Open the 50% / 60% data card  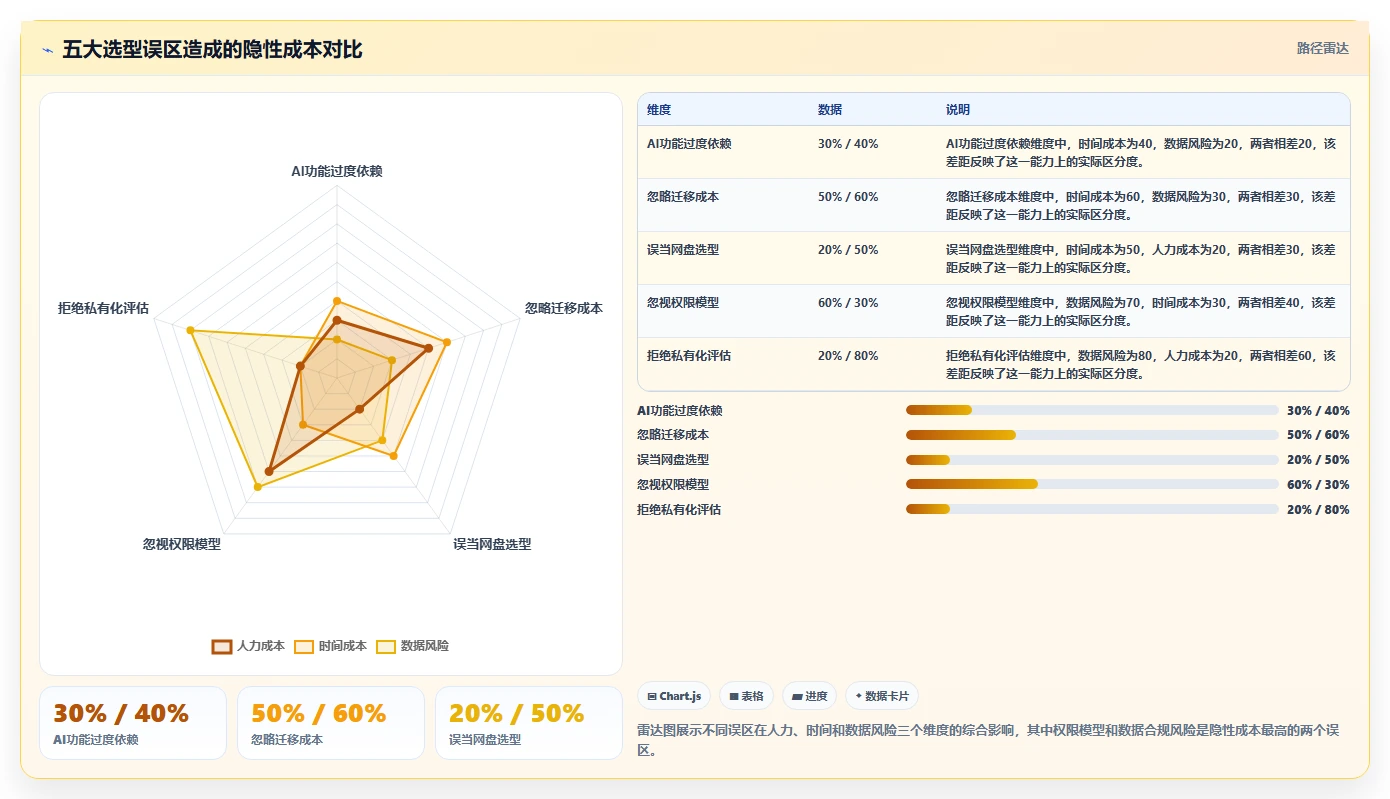pyautogui.click(x=331, y=723)
